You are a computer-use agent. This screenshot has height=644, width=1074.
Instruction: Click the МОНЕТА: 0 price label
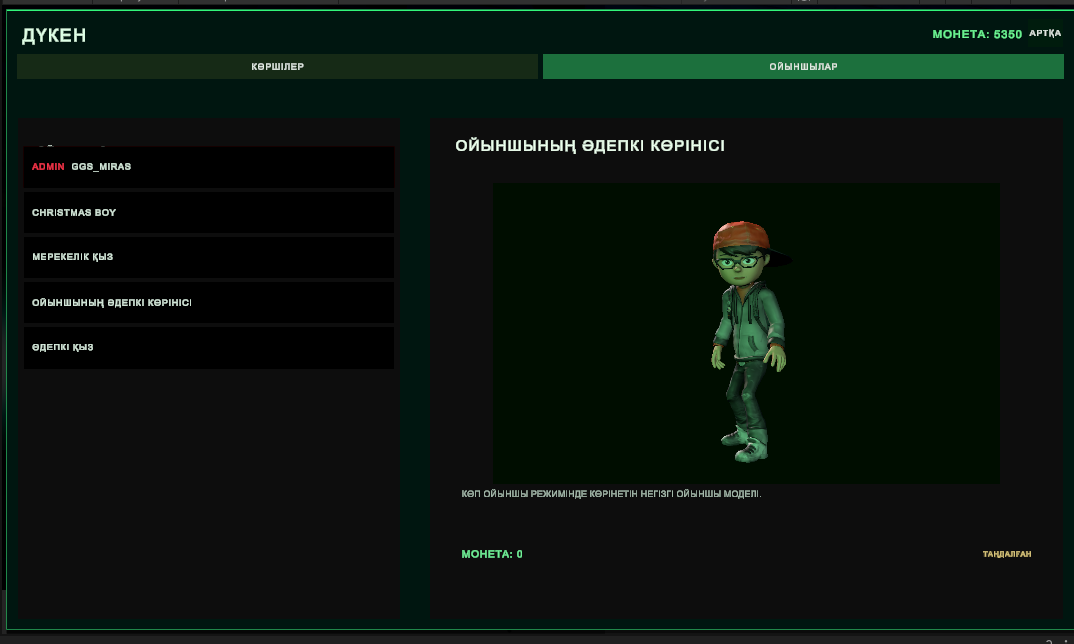click(x=492, y=554)
